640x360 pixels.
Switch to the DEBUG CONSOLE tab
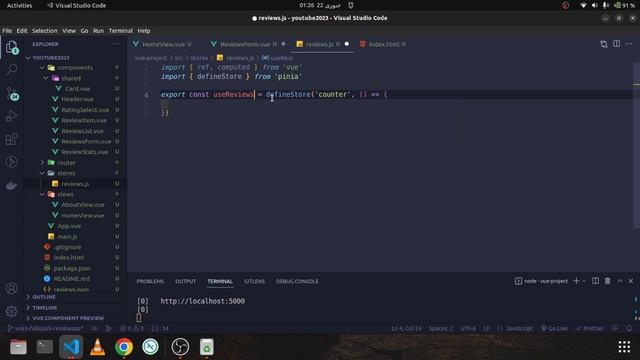(297, 281)
